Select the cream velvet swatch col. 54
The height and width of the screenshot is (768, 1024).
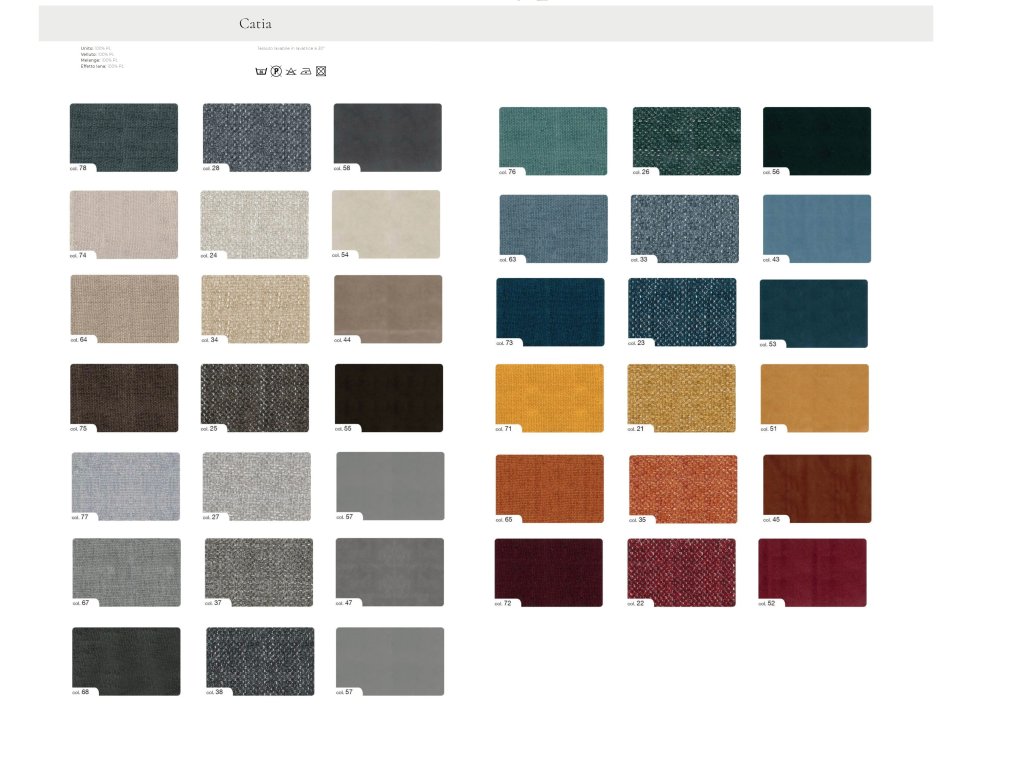[x=386, y=224]
